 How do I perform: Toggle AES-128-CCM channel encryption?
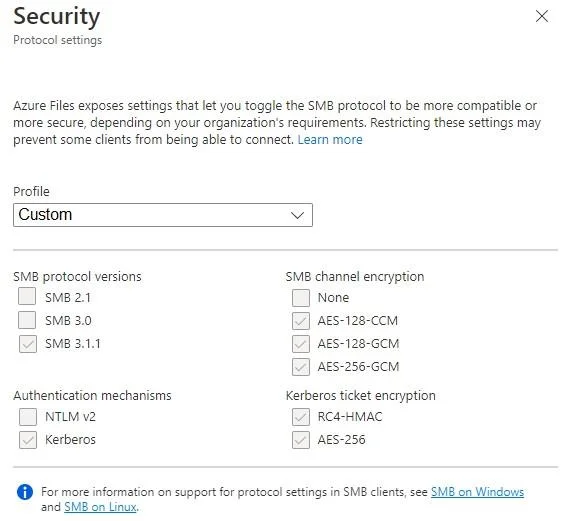coord(301,321)
